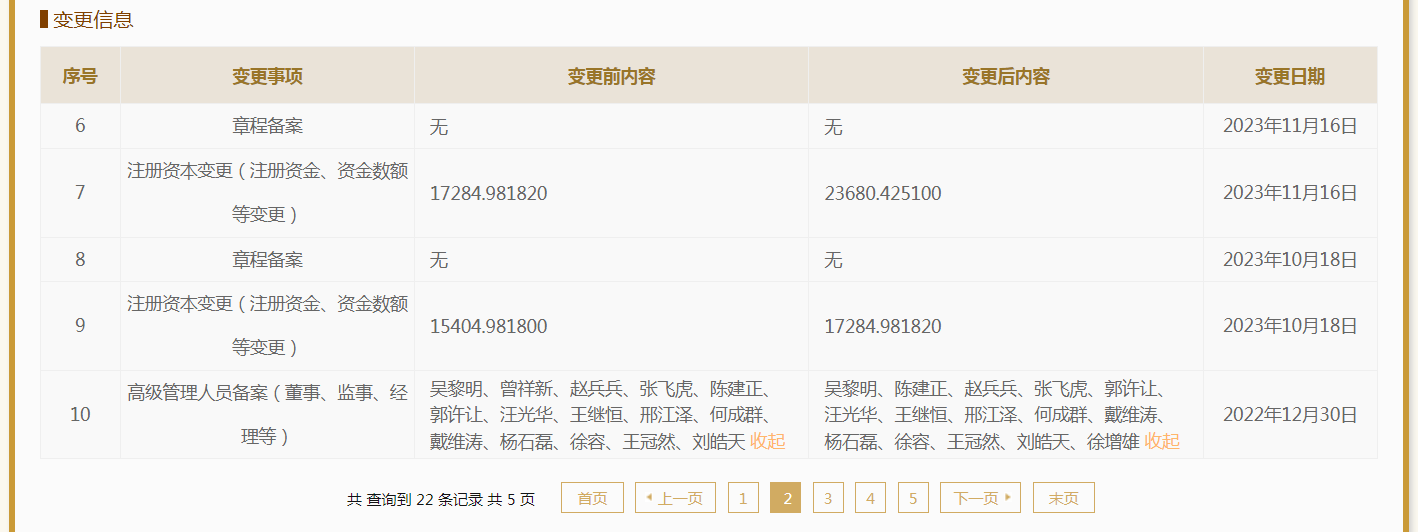Jump to 末页 last page
The image size is (1418, 532).
coord(1063,498)
